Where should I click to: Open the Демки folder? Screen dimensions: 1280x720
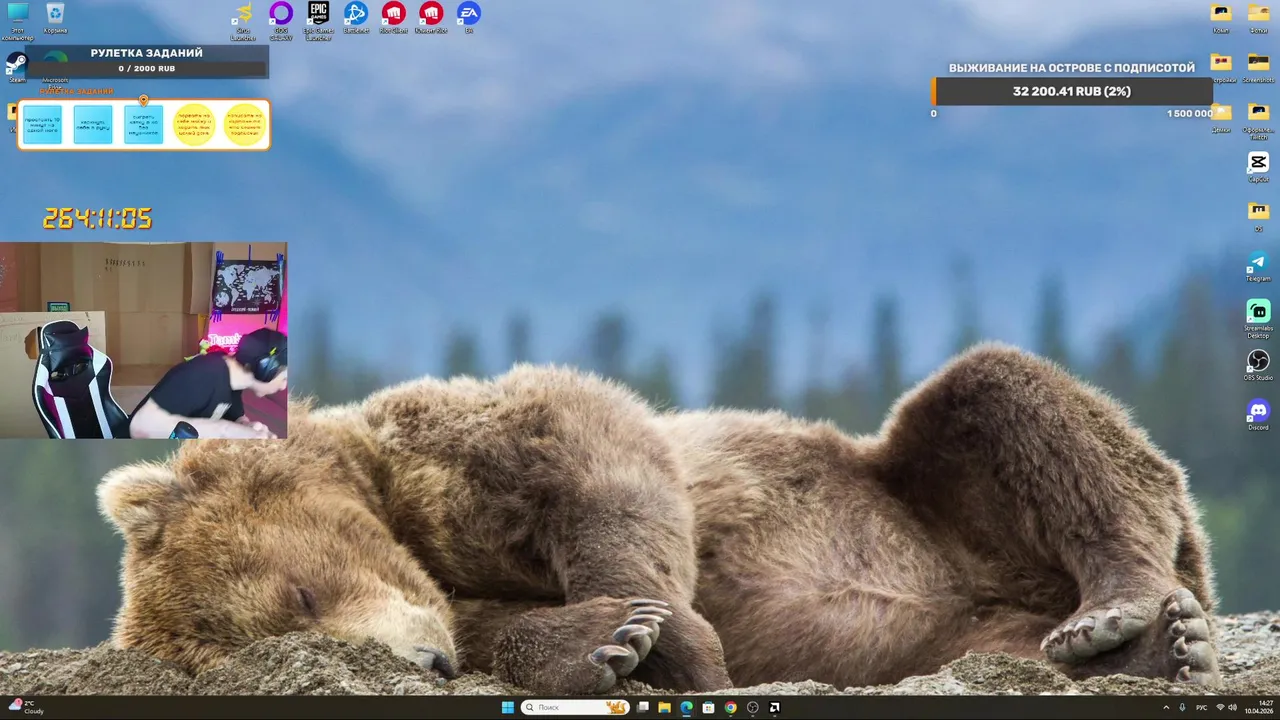(1221, 116)
